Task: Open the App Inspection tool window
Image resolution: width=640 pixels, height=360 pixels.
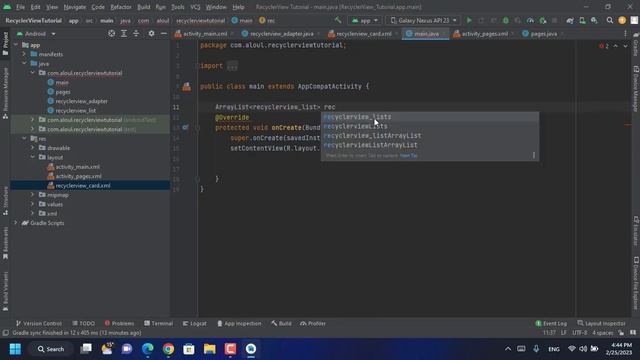Action: 239,324
